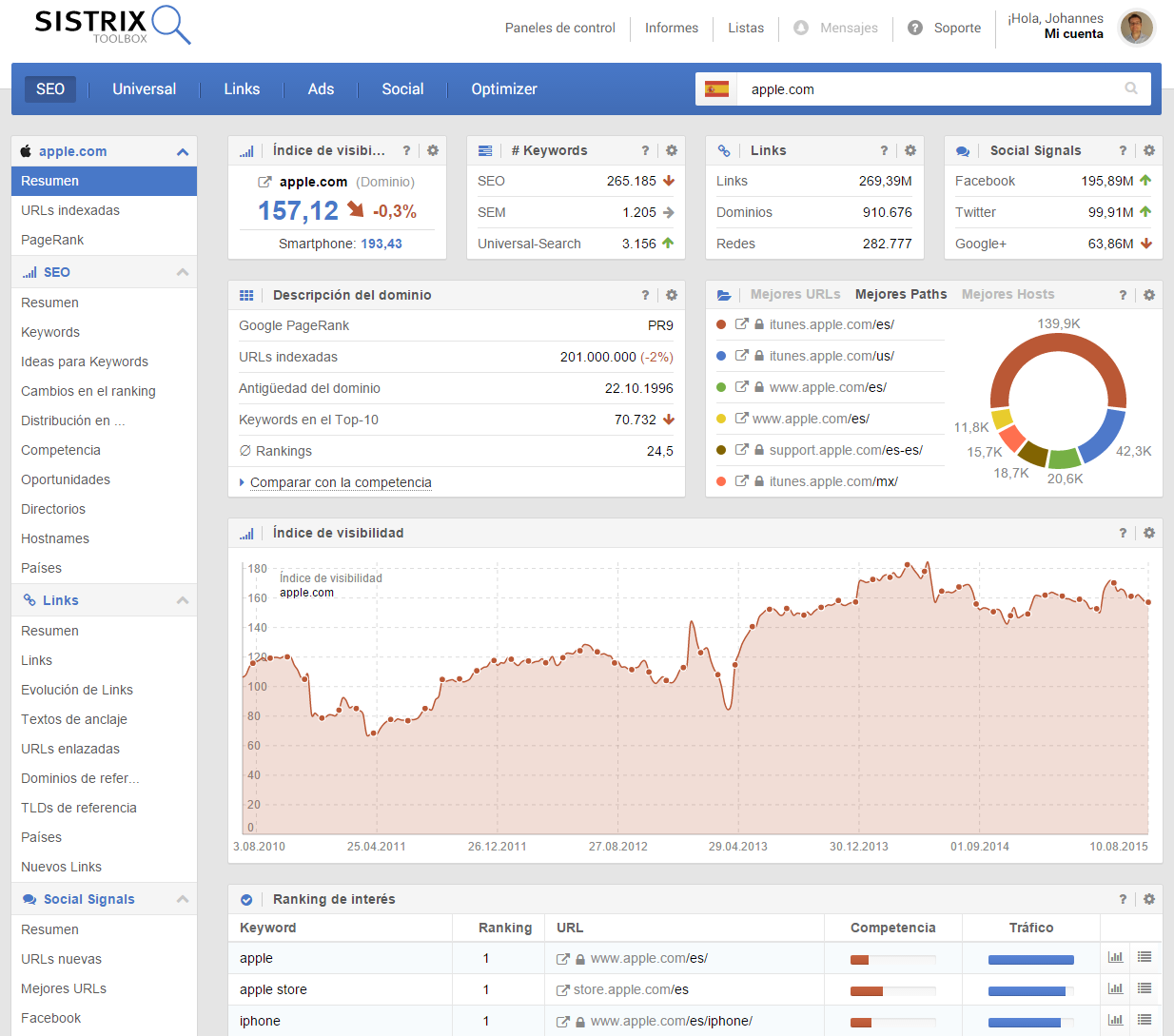This screenshot has height=1036, width=1174.
Task: Click the blue dot for itunes.apple.com/us/
Action: 721,356
